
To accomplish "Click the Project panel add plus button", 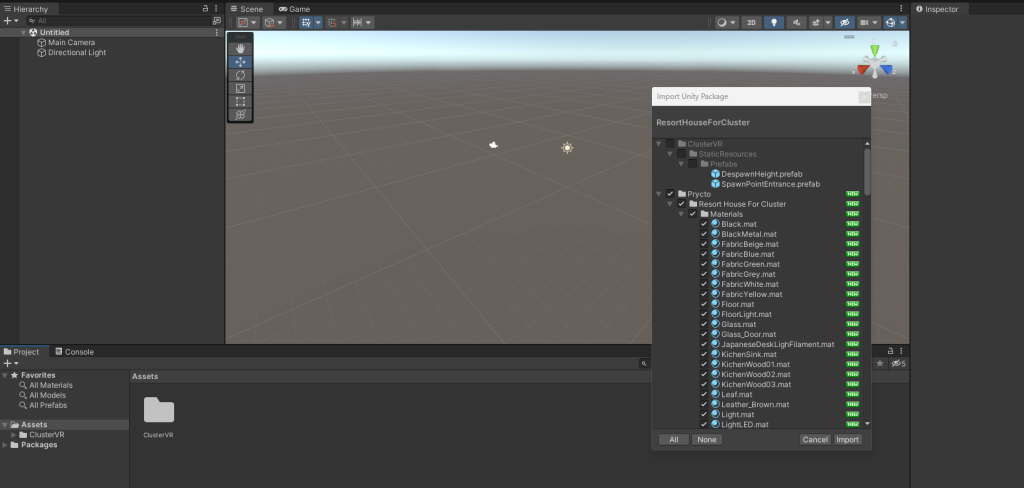I will pos(8,363).
